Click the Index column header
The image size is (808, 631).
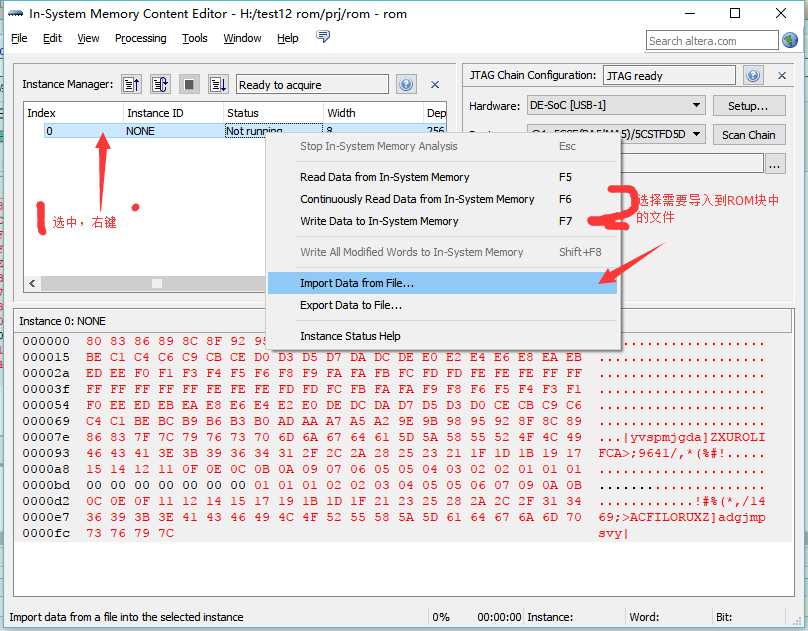click(73, 113)
